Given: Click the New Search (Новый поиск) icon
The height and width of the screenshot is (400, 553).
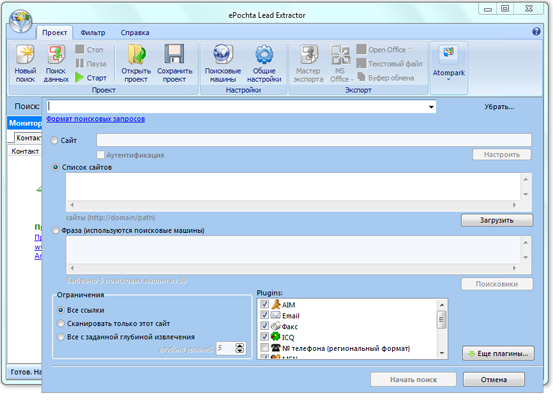Looking at the screenshot, I should point(25,55).
